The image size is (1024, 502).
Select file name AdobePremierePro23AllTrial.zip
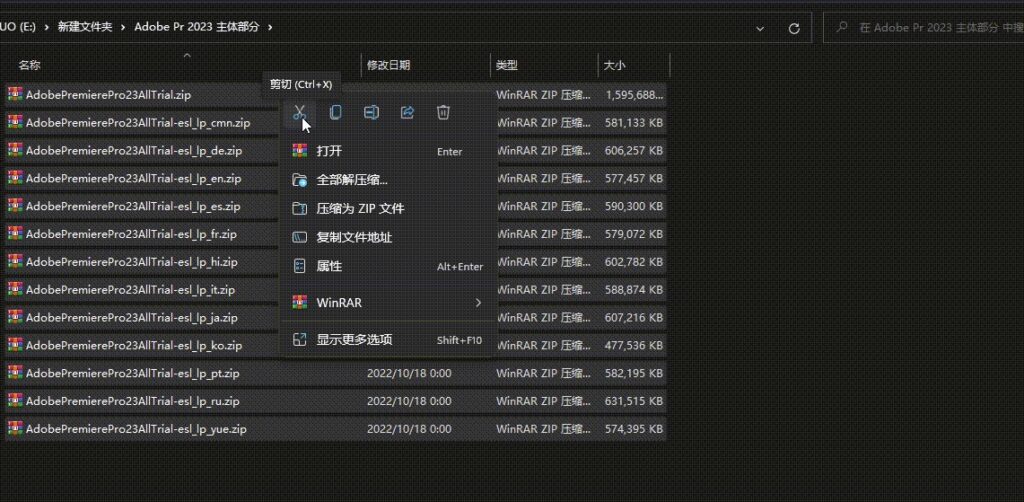point(108,95)
